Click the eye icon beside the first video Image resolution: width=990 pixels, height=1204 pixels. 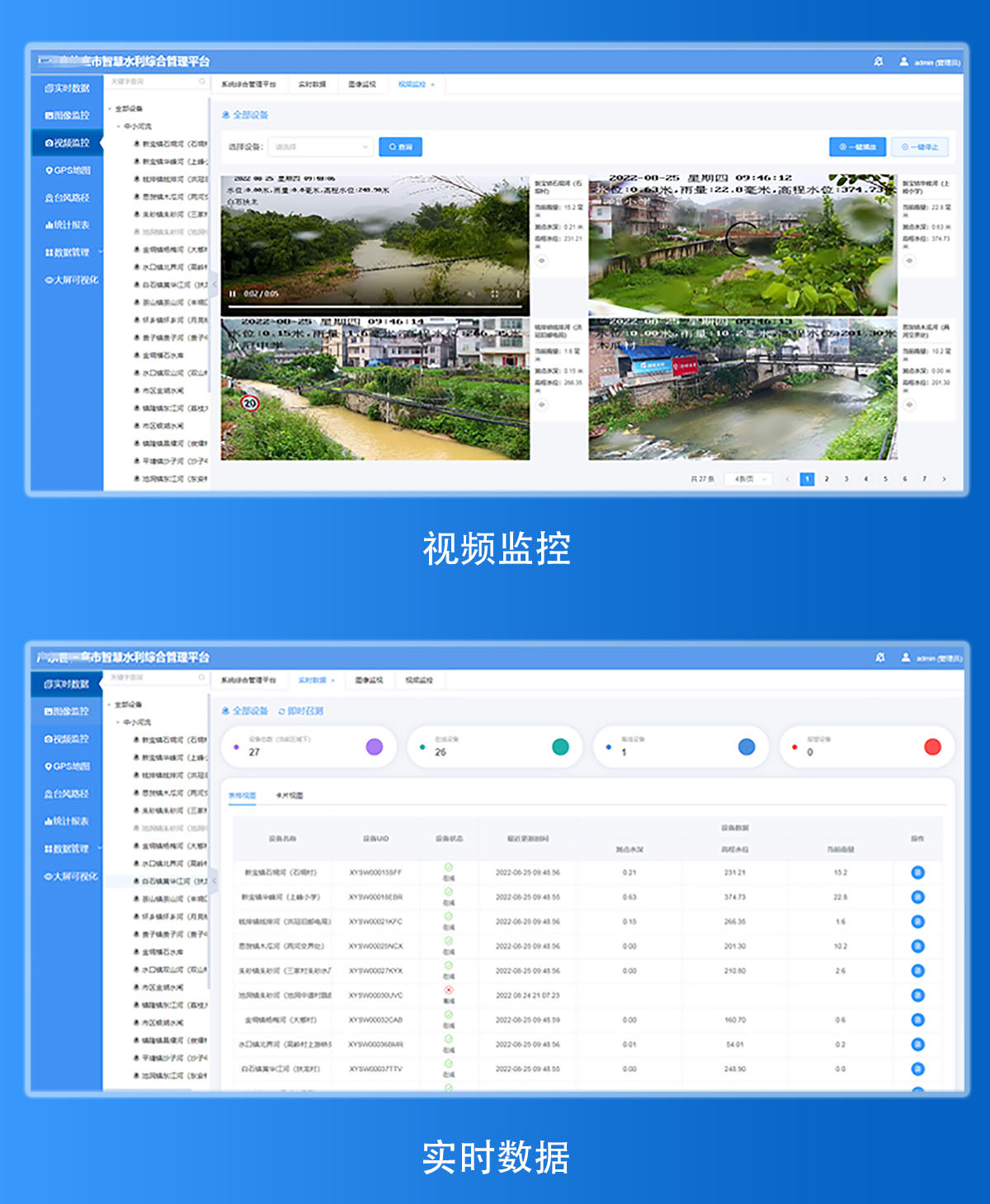[542, 261]
